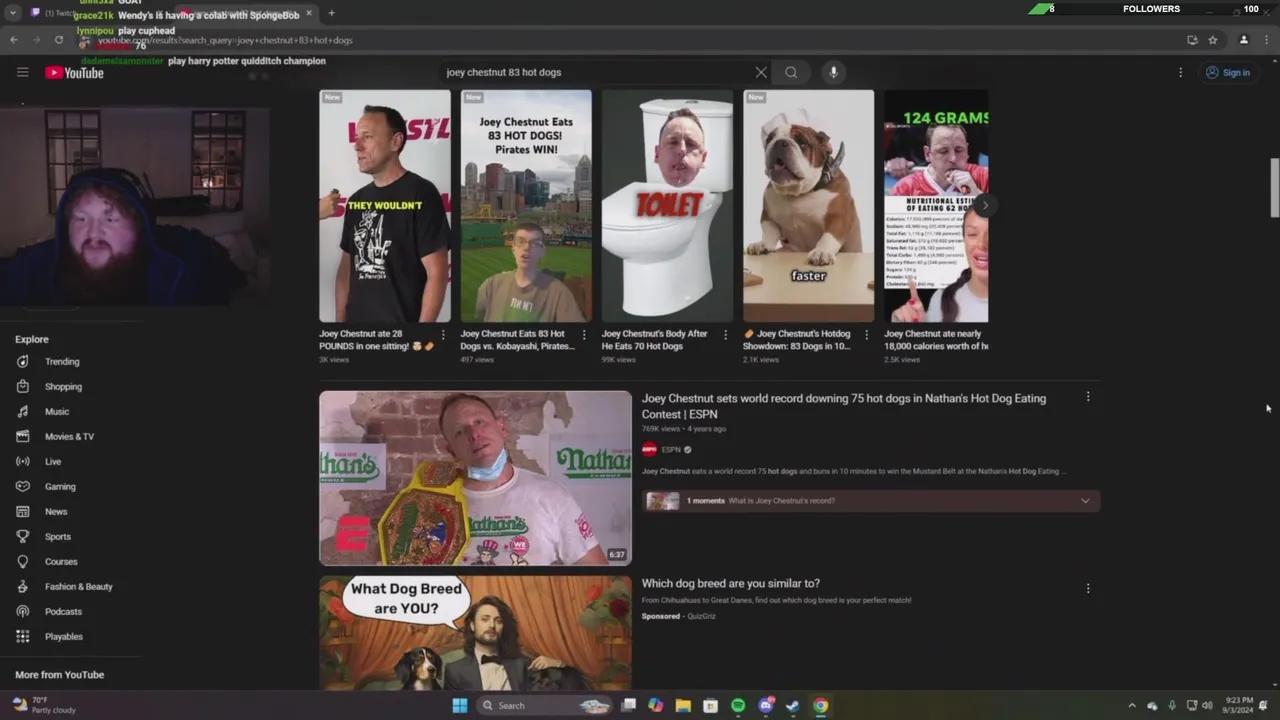The image size is (1280, 720).
Task: Click the taskbar Search box
Action: click(545, 705)
